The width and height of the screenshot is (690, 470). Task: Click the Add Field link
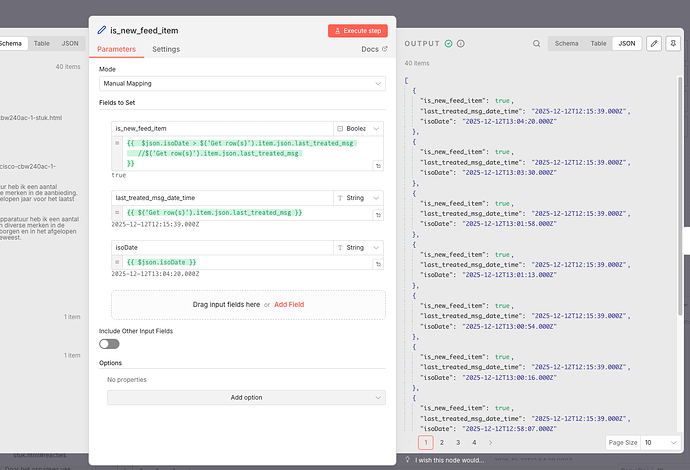click(290, 304)
